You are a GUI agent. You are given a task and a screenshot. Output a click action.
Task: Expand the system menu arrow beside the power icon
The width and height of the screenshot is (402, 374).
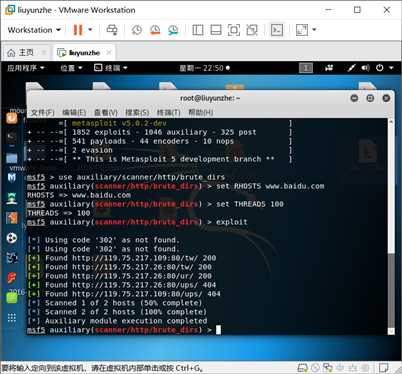(x=391, y=68)
